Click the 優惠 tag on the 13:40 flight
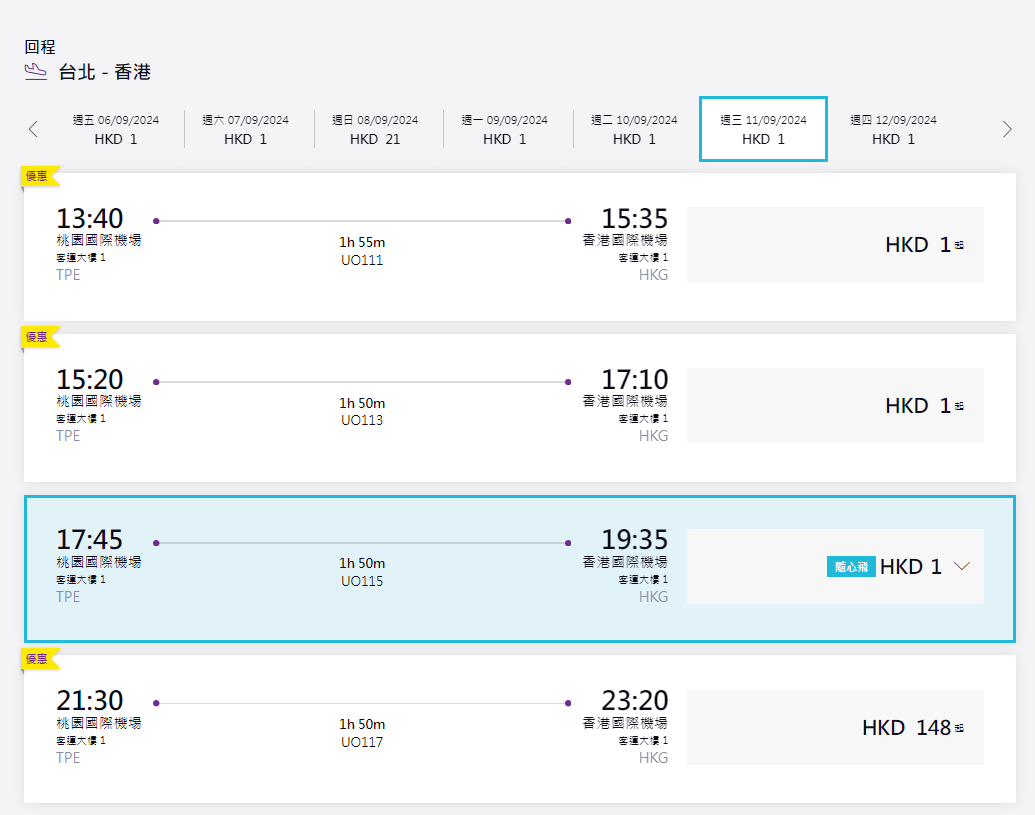 click(x=38, y=176)
